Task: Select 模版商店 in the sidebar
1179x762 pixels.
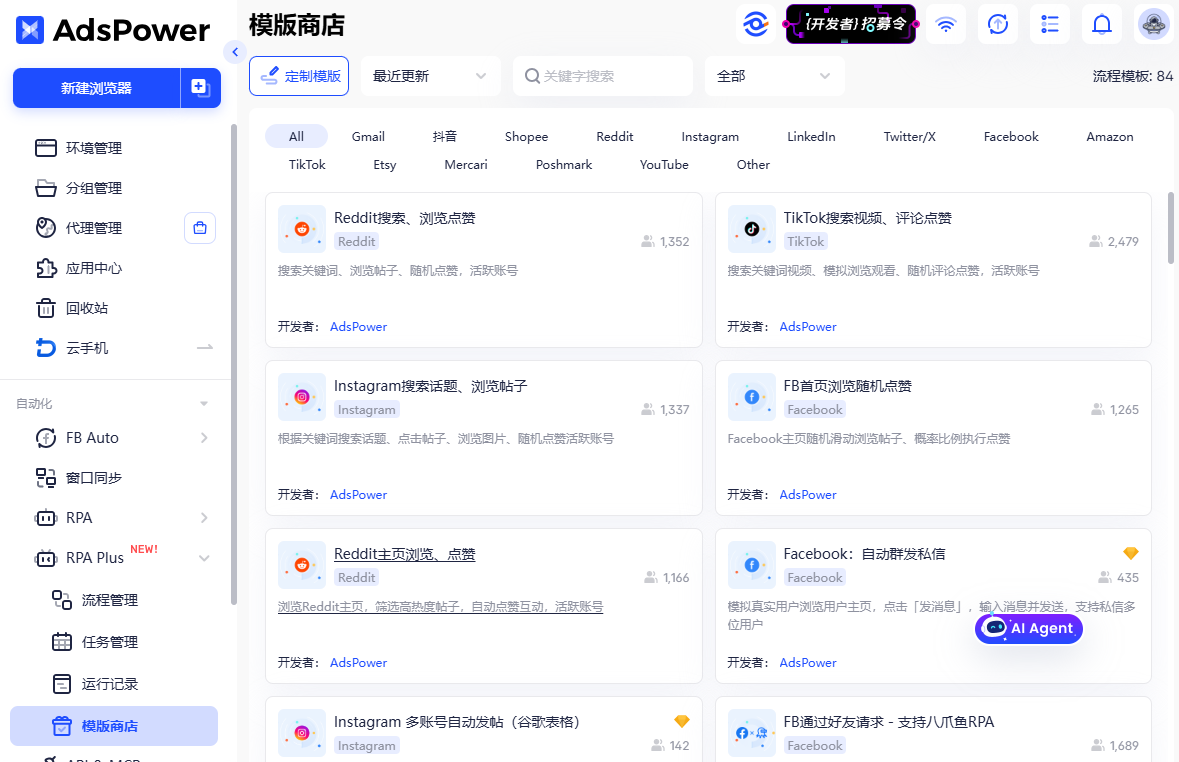Action: [114, 726]
